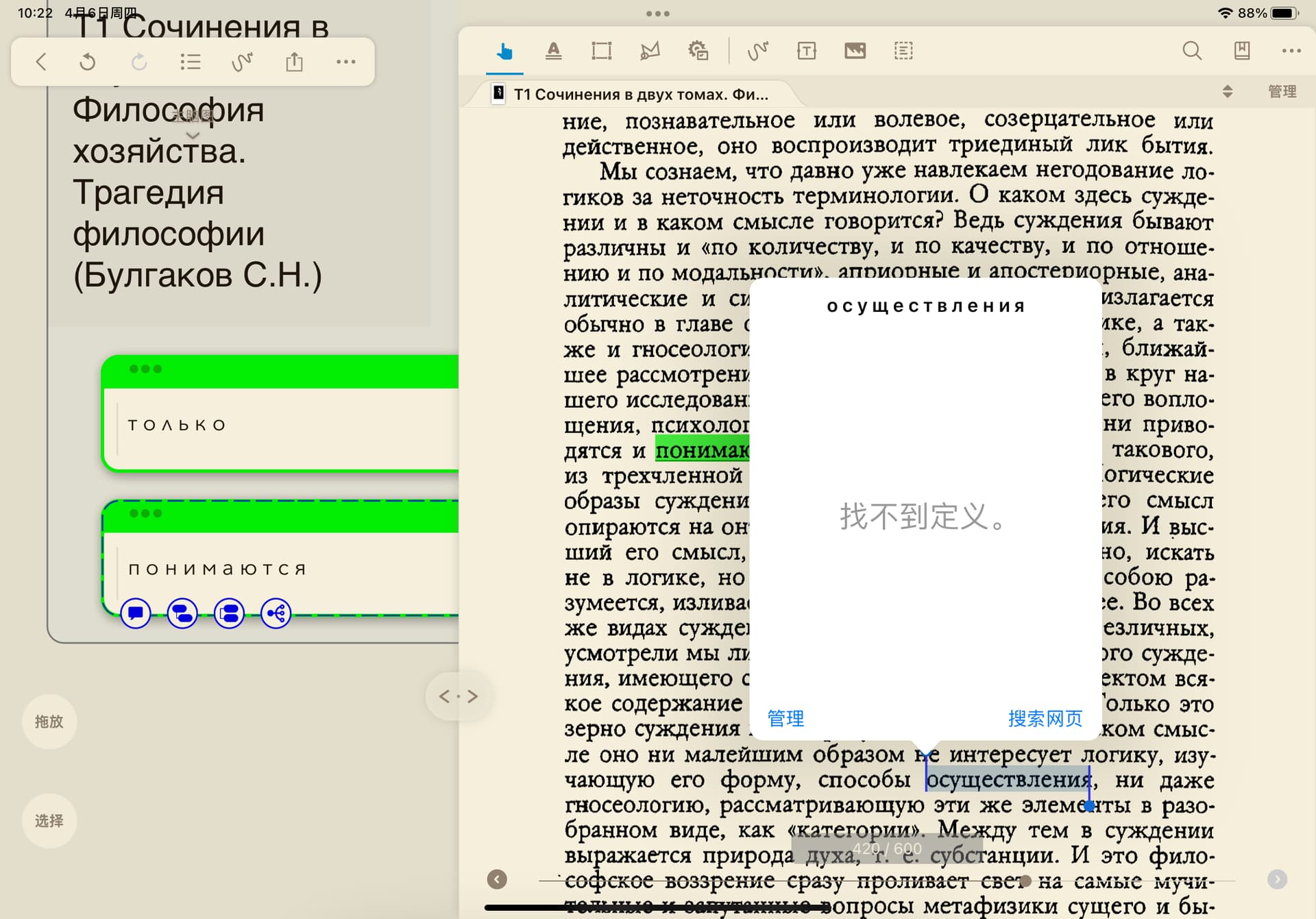Click the split view resize handle arrows

(459, 697)
